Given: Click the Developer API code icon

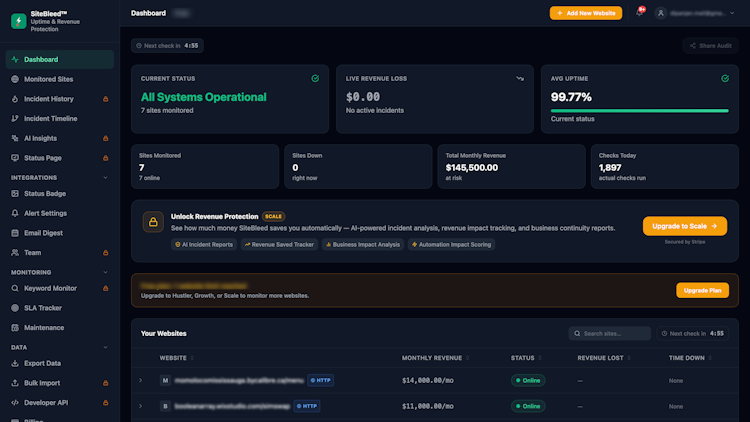Looking at the screenshot, I should tap(15, 402).
